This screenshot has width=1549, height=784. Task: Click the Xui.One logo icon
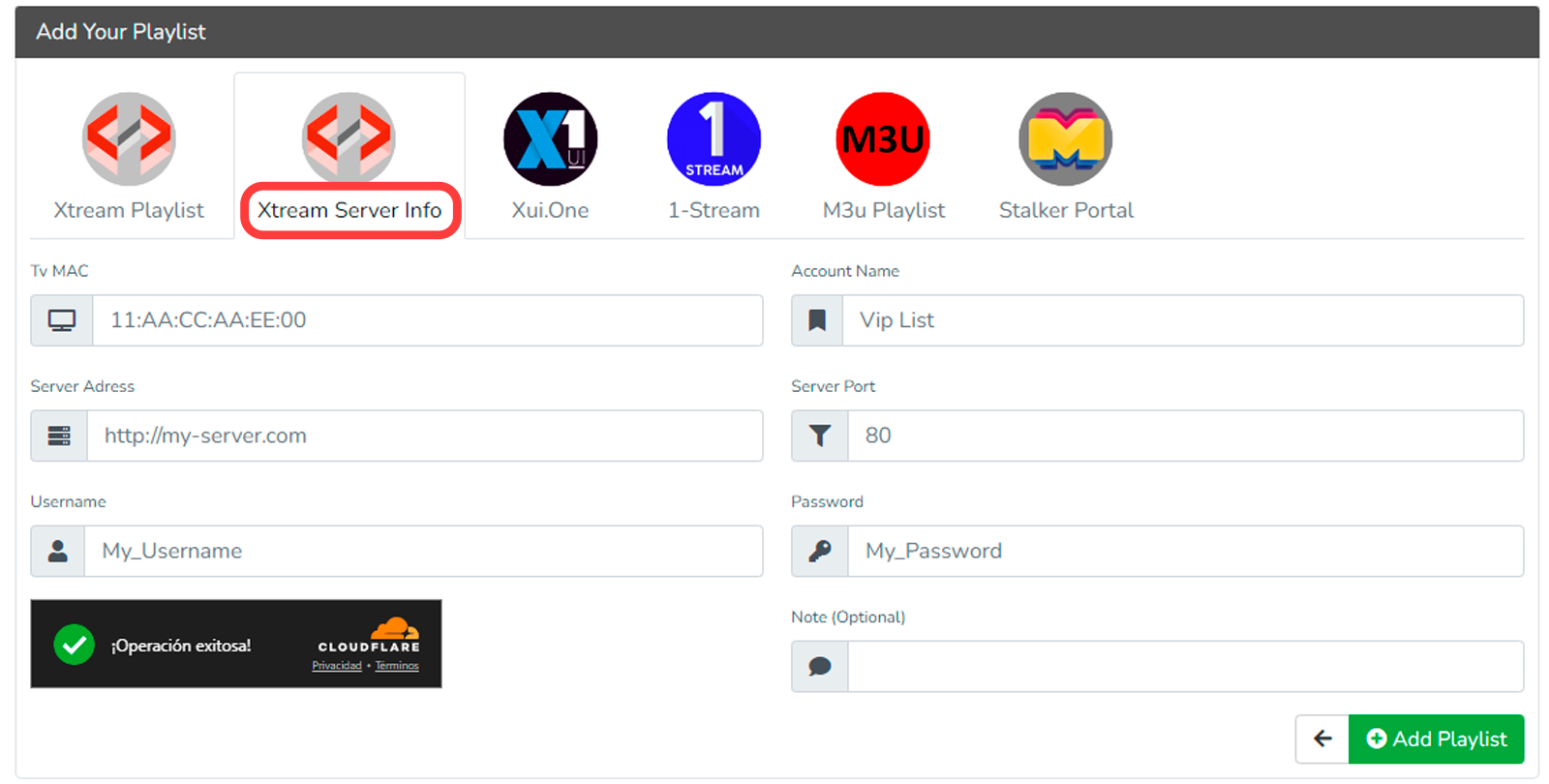point(550,139)
